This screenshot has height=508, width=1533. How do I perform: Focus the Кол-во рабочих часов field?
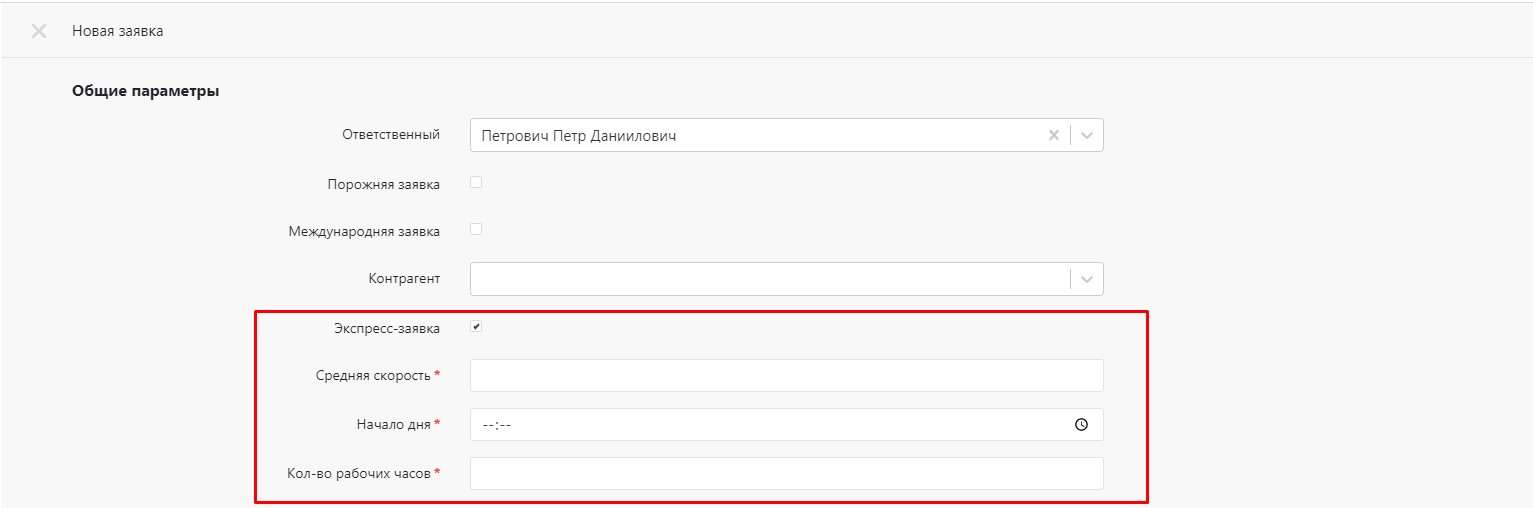point(786,473)
